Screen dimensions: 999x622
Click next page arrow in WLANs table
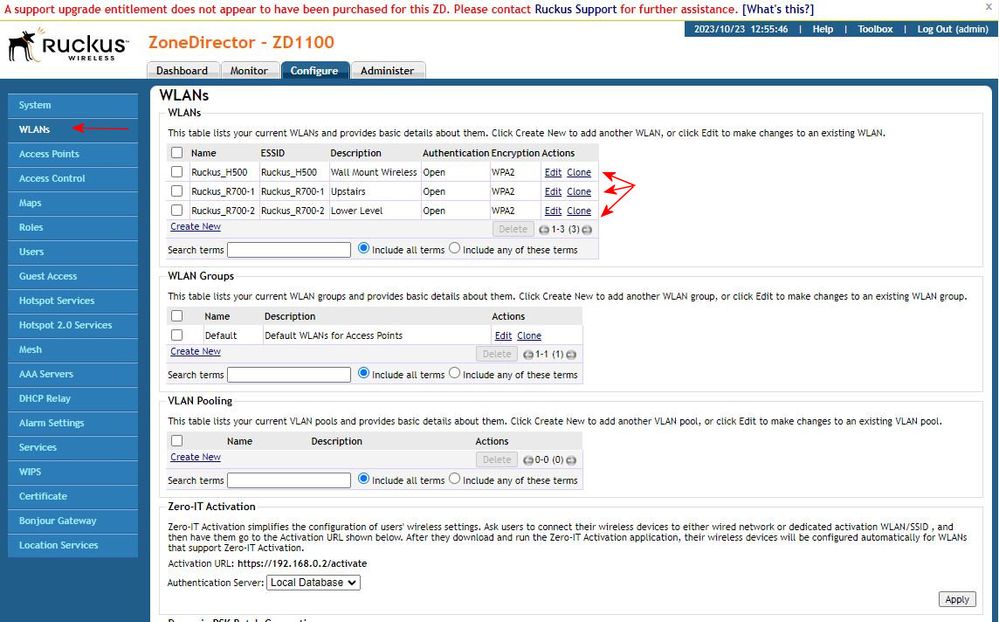coord(587,230)
